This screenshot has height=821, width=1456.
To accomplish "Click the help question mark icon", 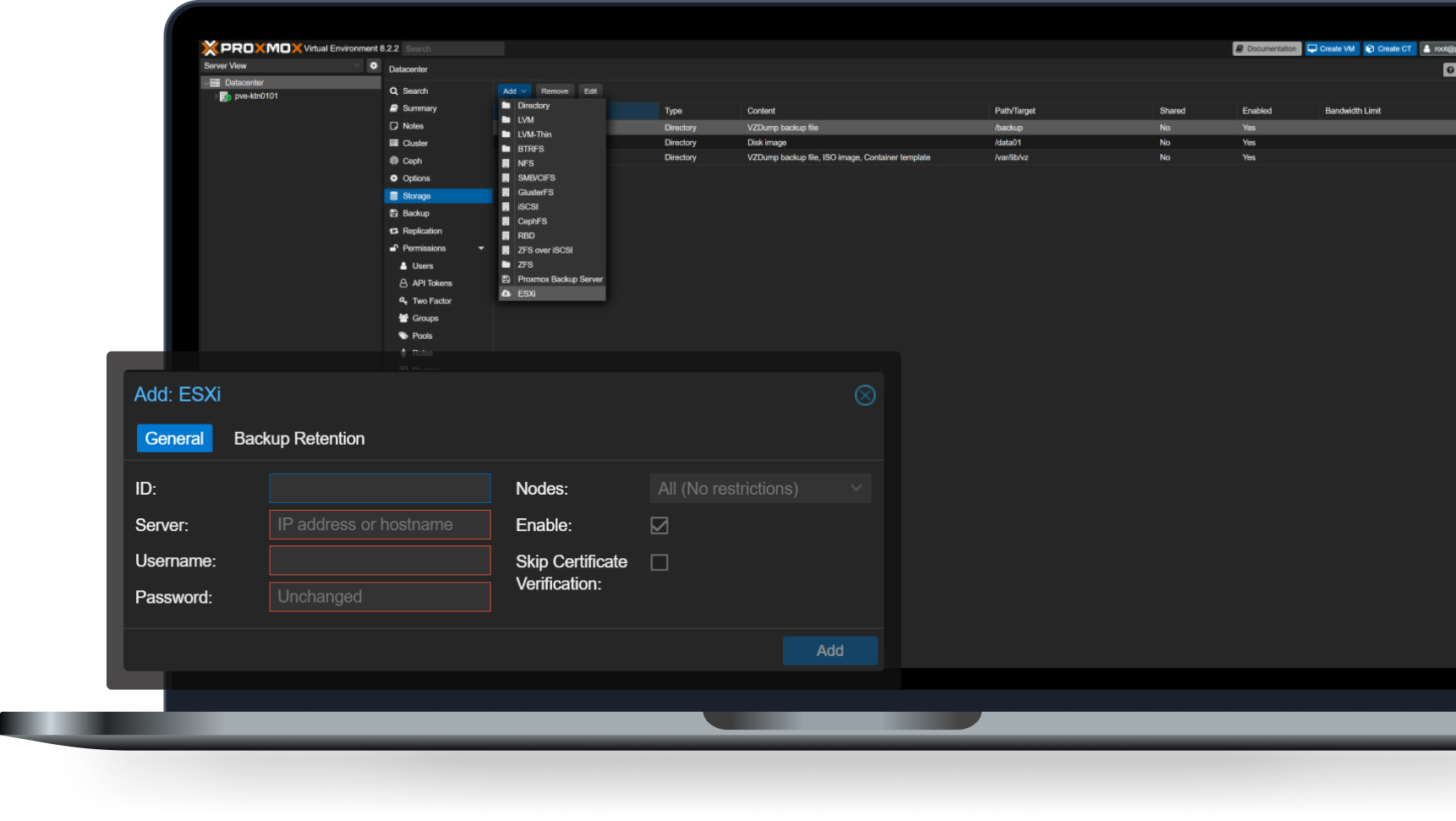I will click(1449, 69).
